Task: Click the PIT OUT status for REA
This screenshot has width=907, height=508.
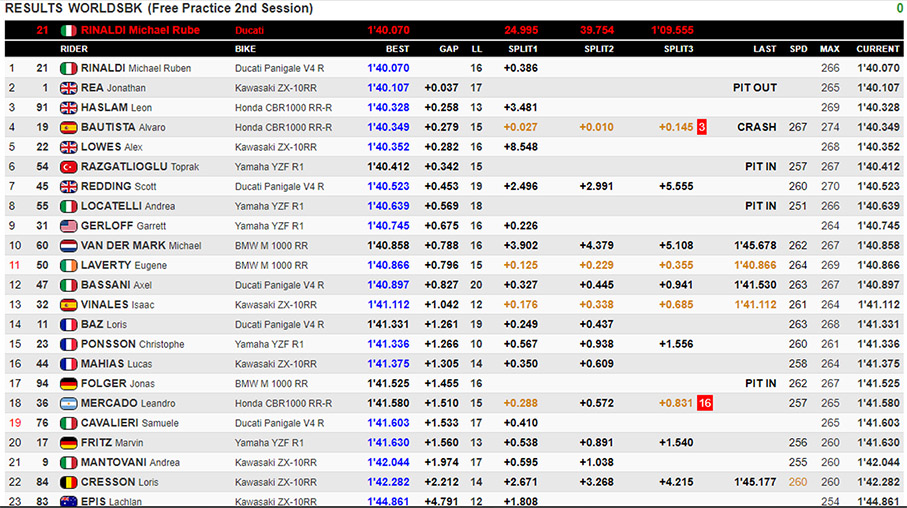Action: 755,88
